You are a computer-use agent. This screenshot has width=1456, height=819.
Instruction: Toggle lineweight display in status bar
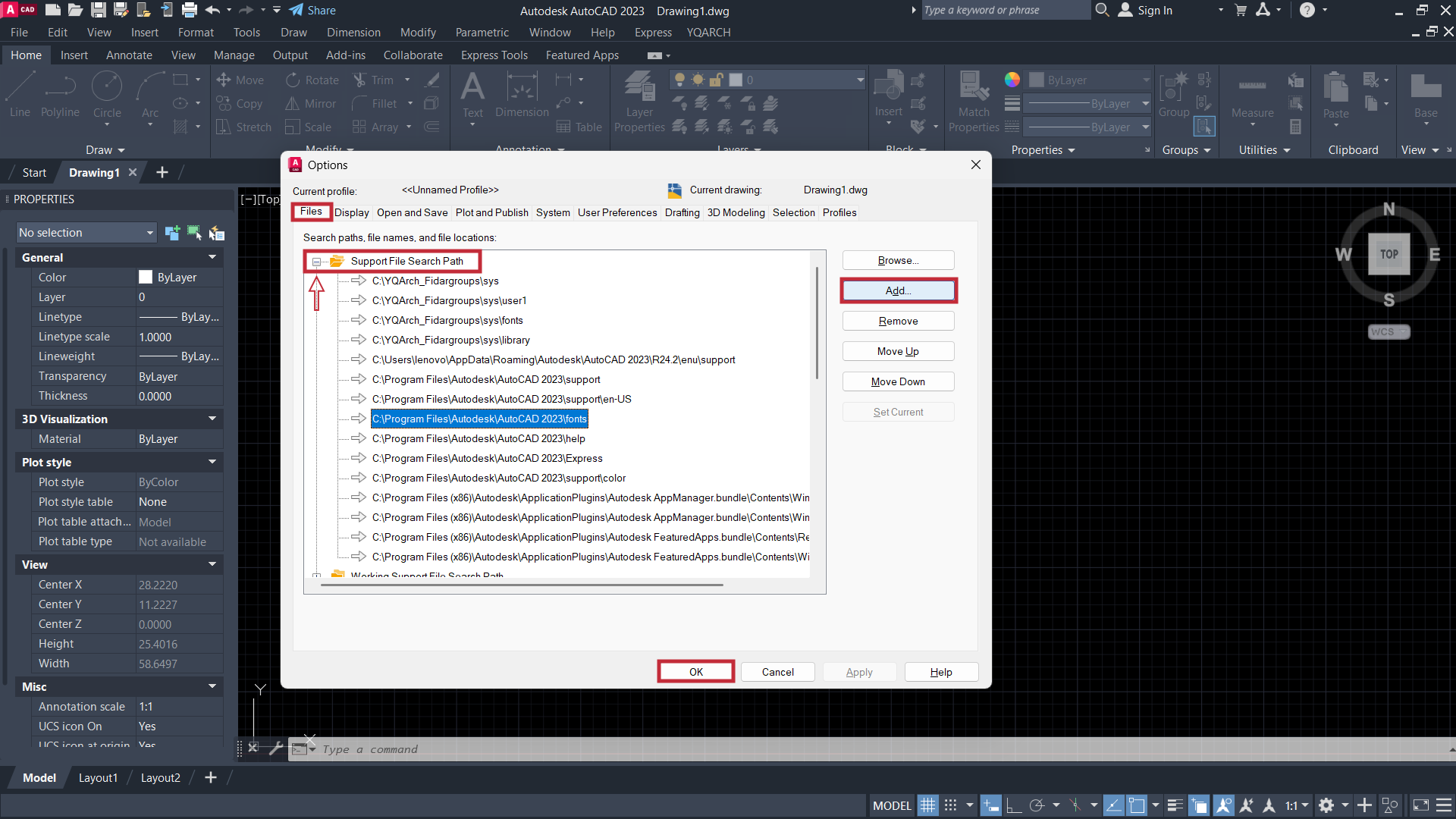point(1175,805)
